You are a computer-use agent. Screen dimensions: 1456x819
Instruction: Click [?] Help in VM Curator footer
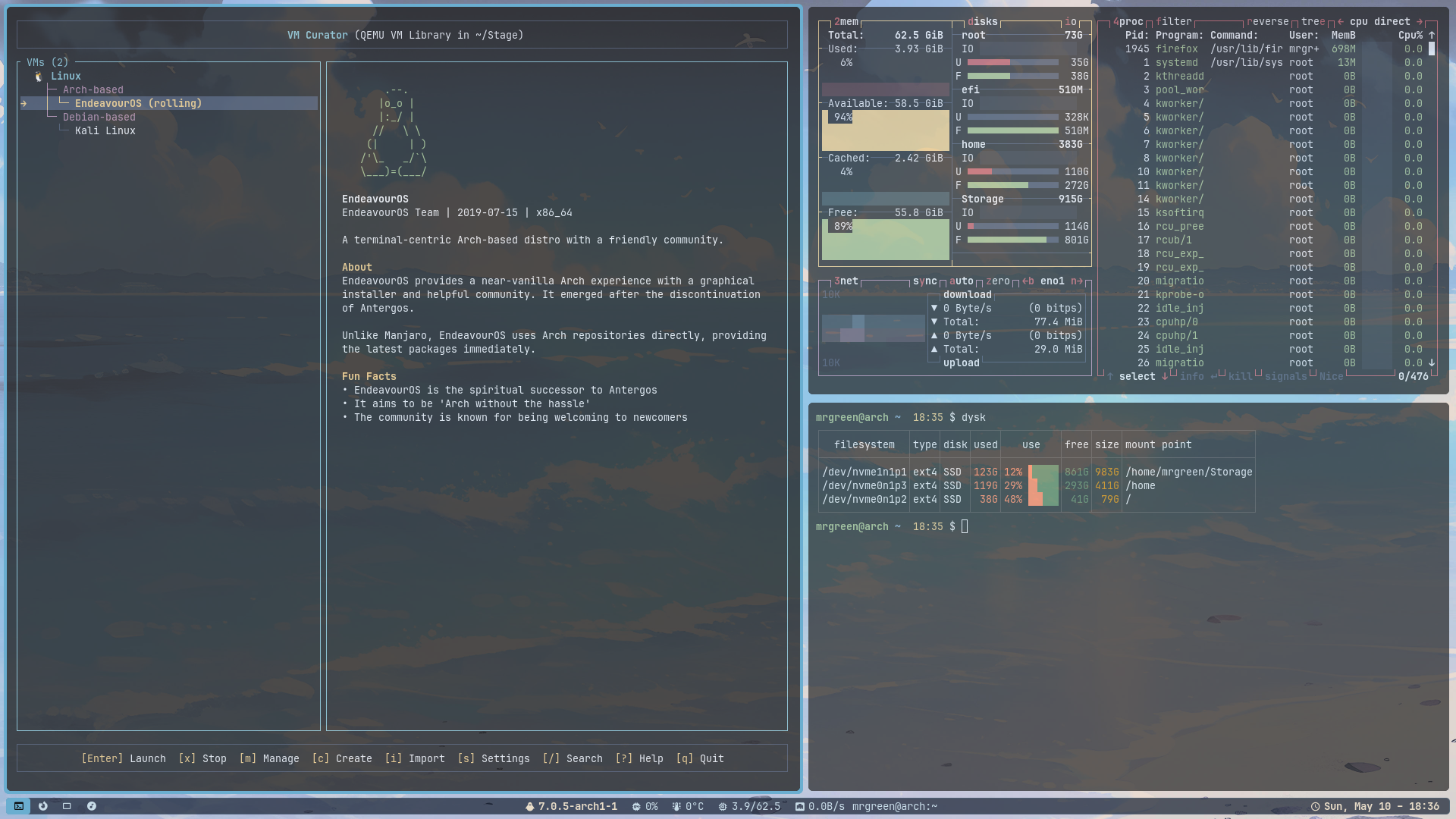(x=639, y=758)
